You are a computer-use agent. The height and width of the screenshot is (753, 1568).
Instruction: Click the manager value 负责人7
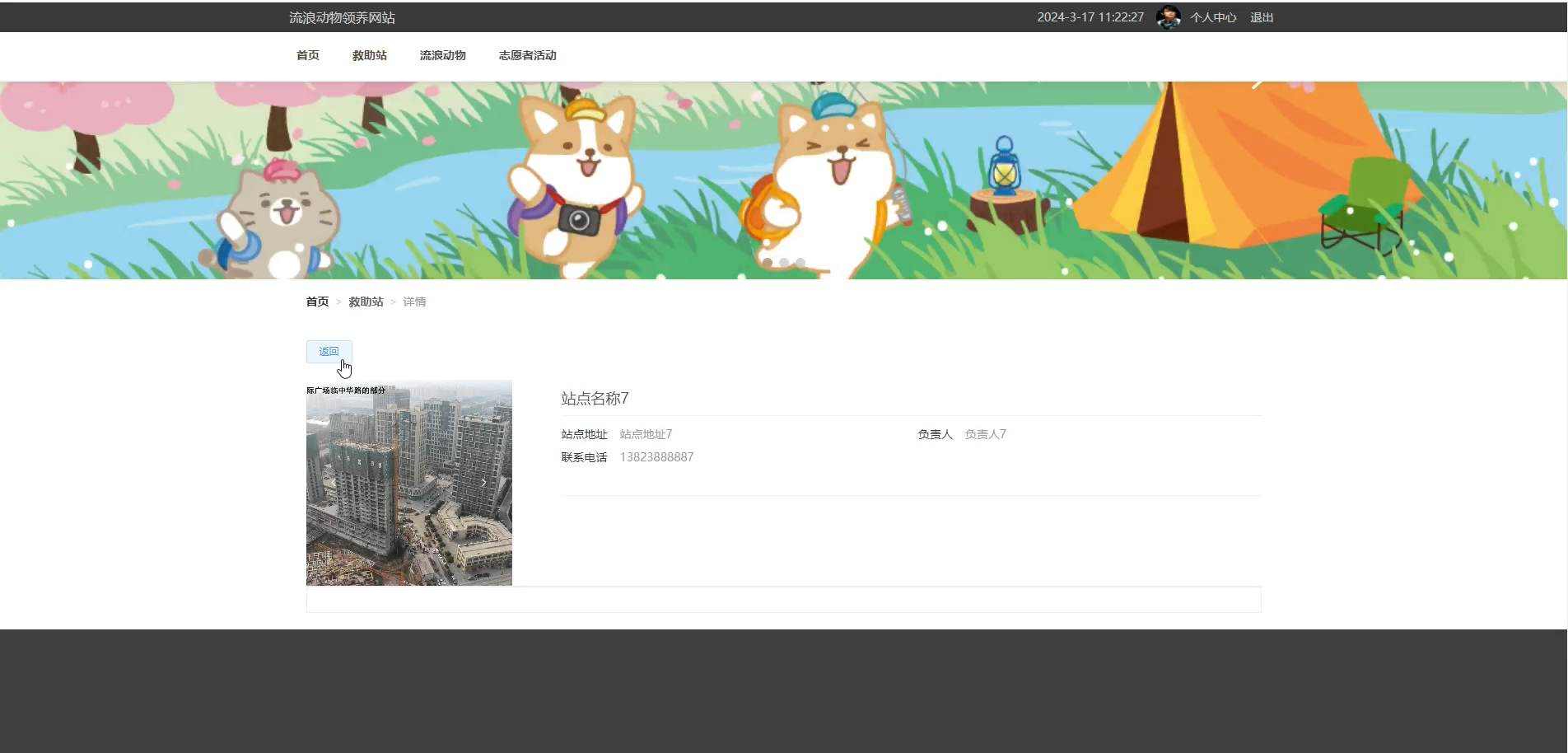986,434
